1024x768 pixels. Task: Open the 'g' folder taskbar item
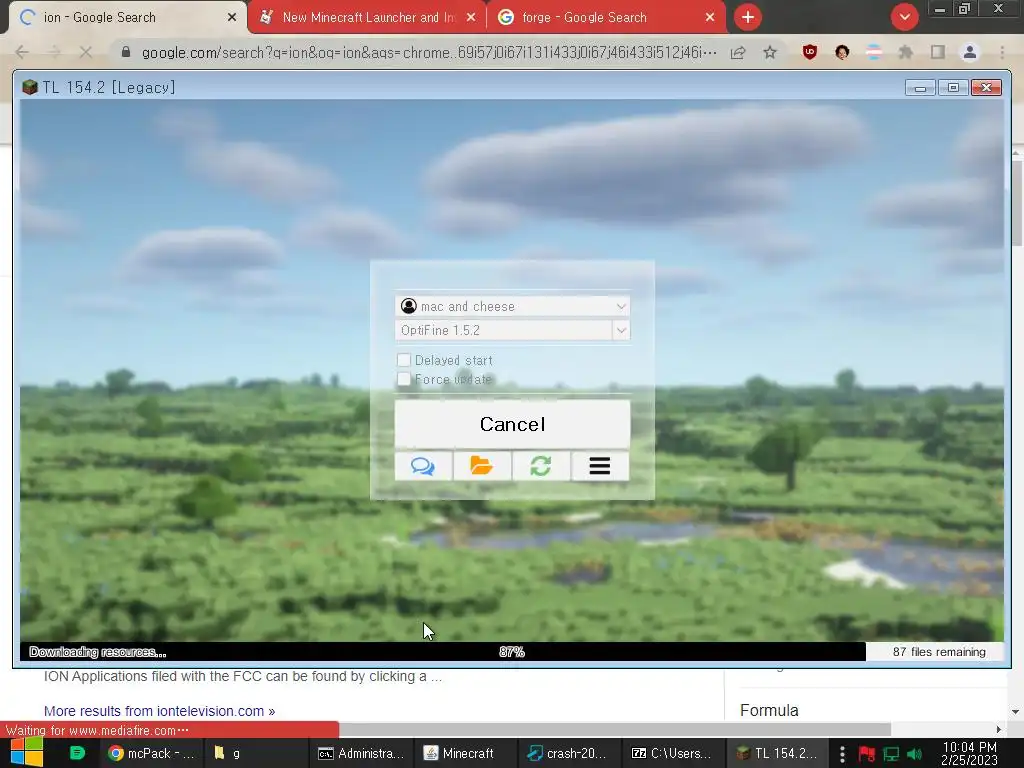pos(256,753)
